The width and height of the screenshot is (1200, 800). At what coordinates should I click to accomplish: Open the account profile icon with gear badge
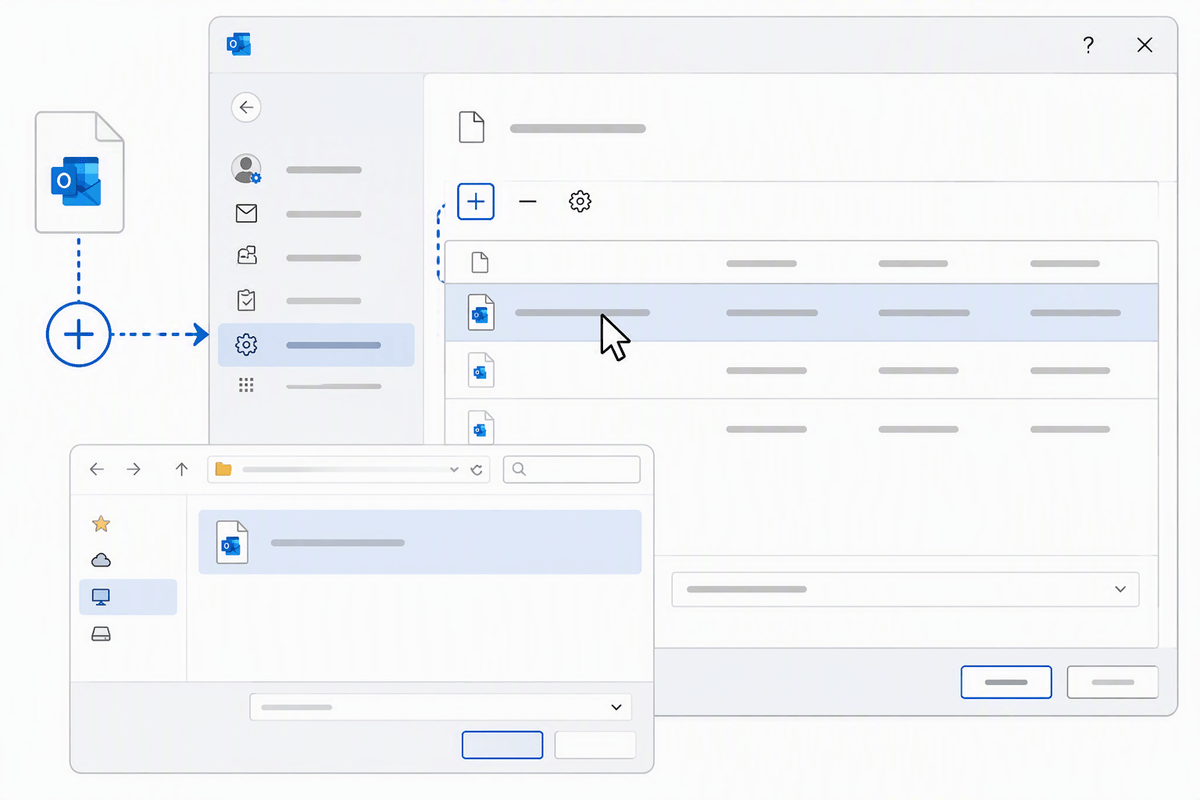[246, 169]
